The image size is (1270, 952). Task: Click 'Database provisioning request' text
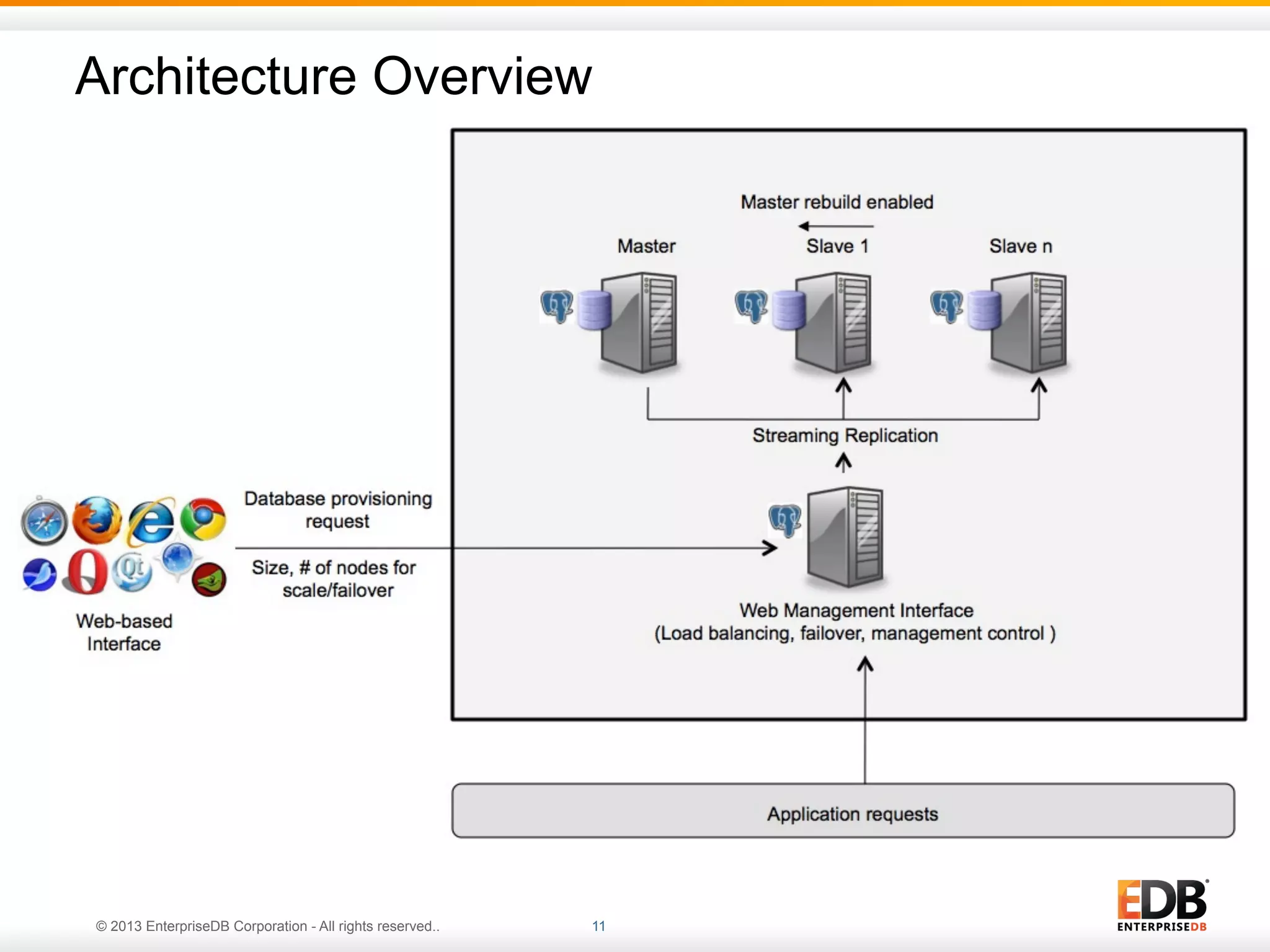coord(338,510)
